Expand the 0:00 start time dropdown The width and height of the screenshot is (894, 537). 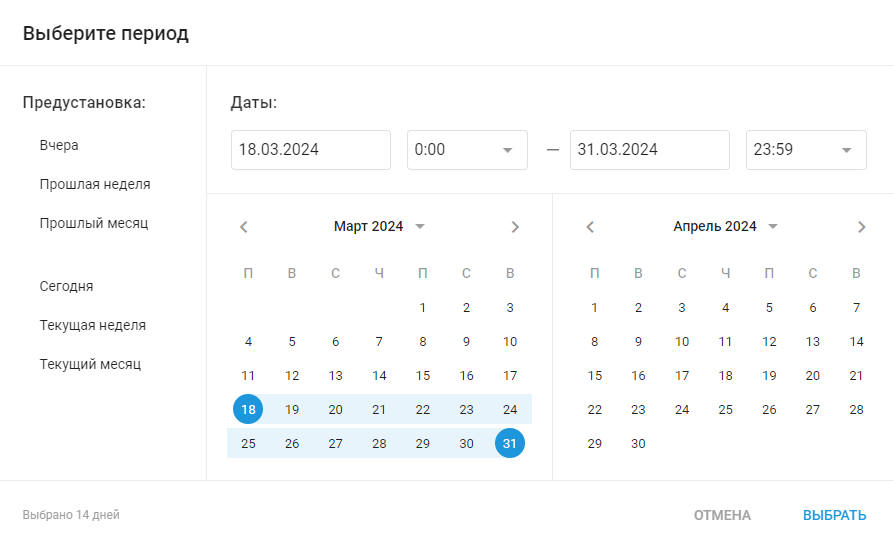point(467,150)
